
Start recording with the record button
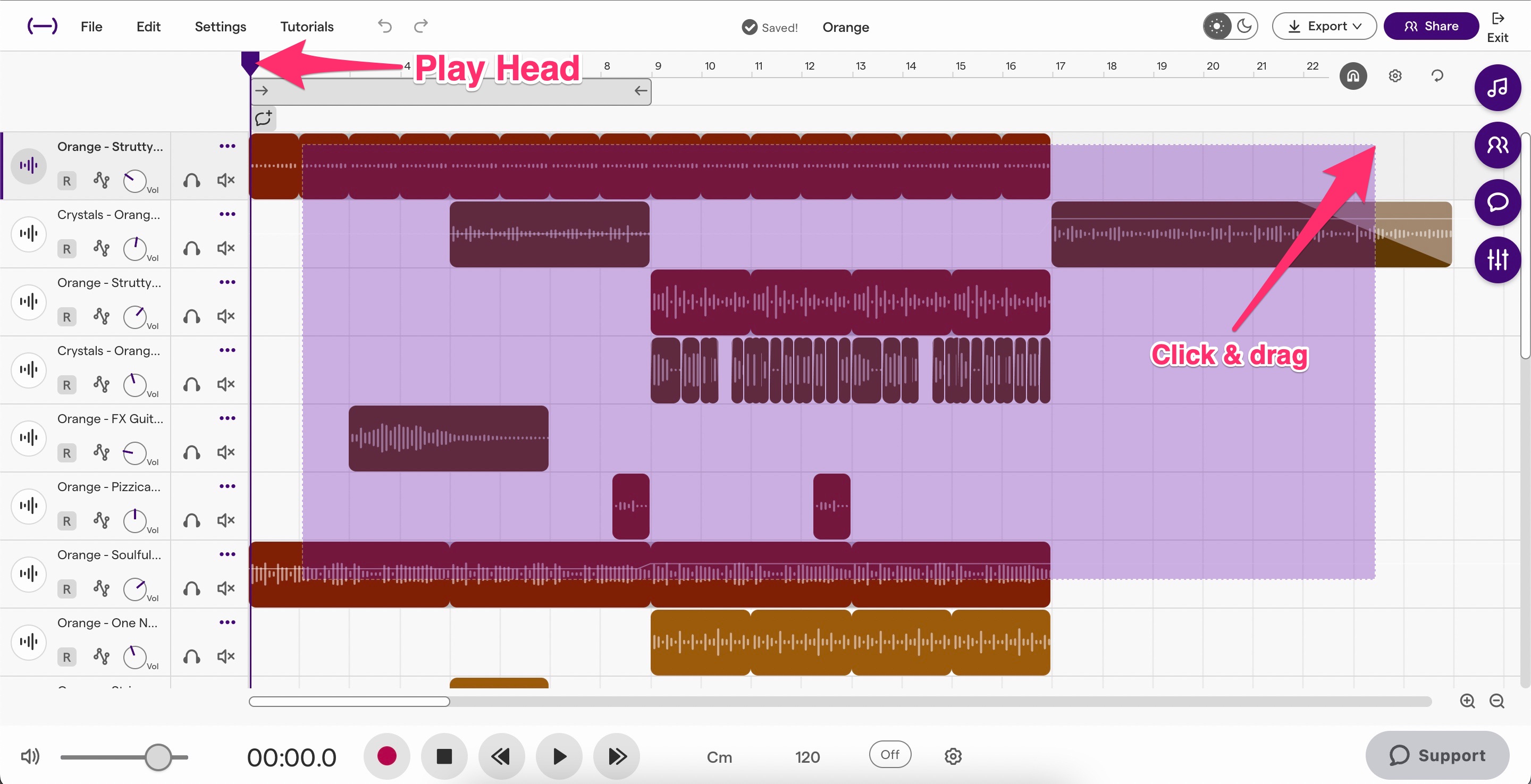pyautogui.click(x=387, y=756)
